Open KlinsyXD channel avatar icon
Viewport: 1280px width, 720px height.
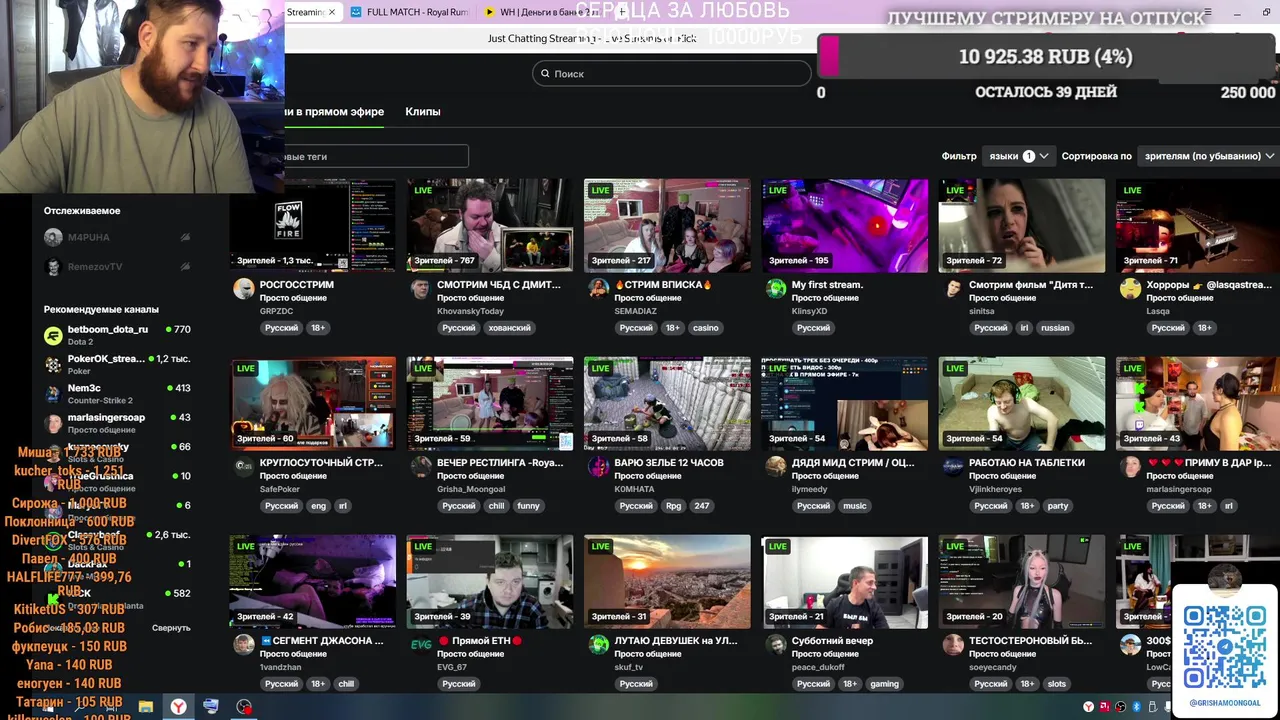tap(776, 289)
